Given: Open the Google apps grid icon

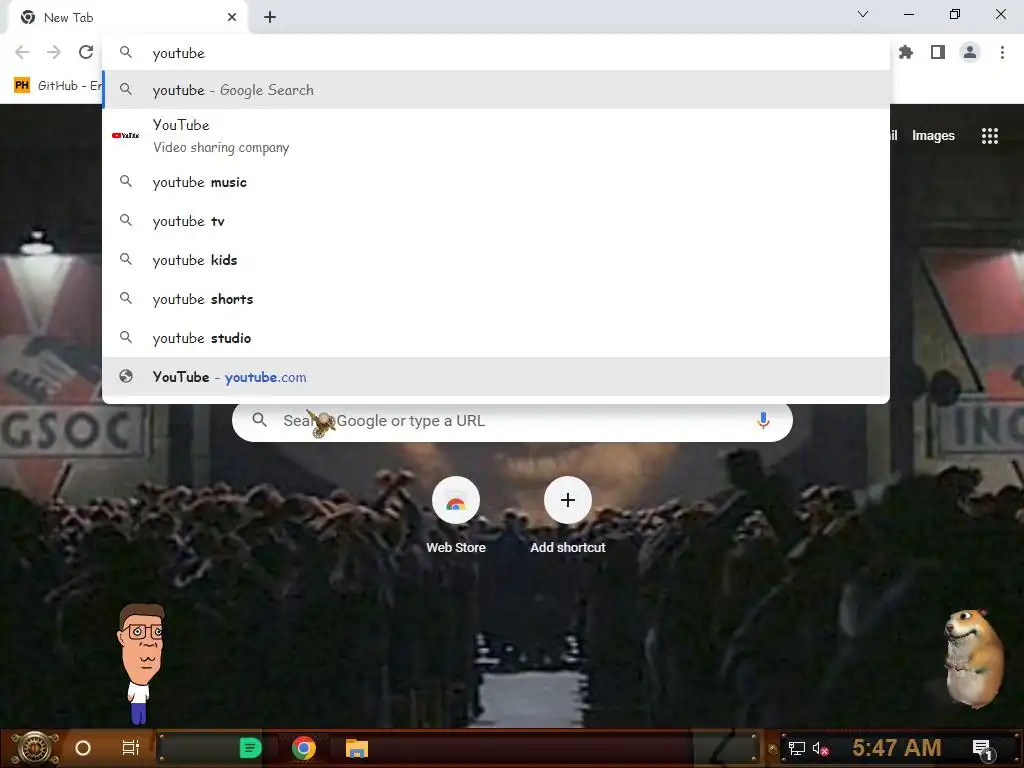Looking at the screenshot, I should point(989,136).
